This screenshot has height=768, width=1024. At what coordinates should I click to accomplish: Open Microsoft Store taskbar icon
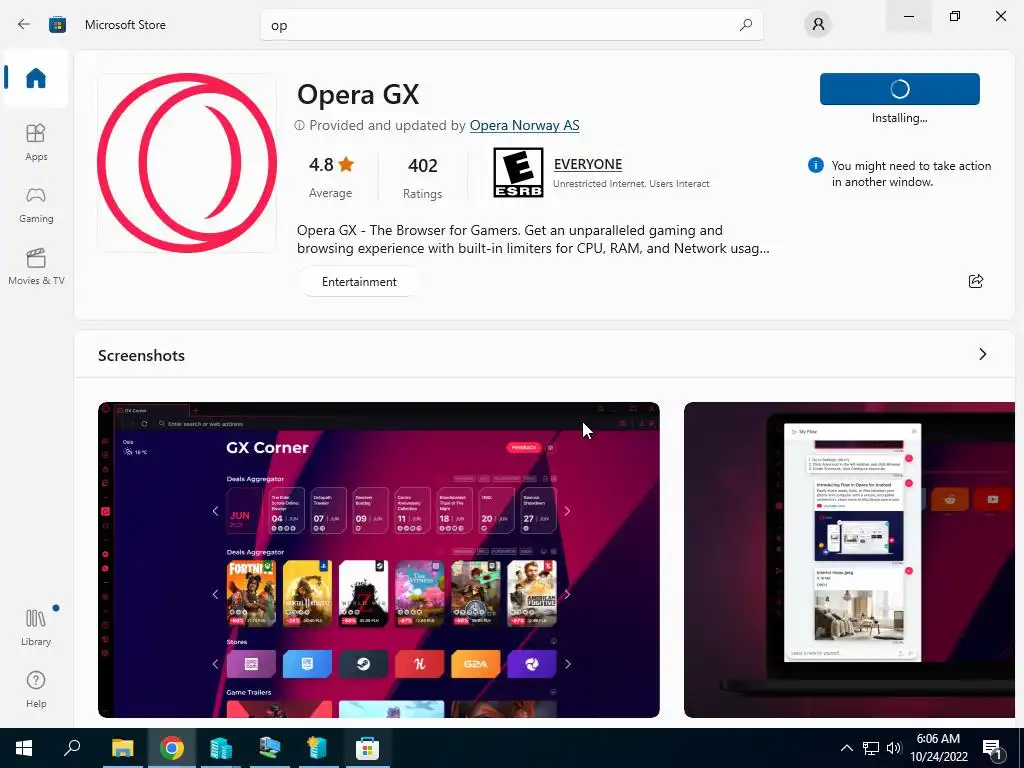click(367, 748)
